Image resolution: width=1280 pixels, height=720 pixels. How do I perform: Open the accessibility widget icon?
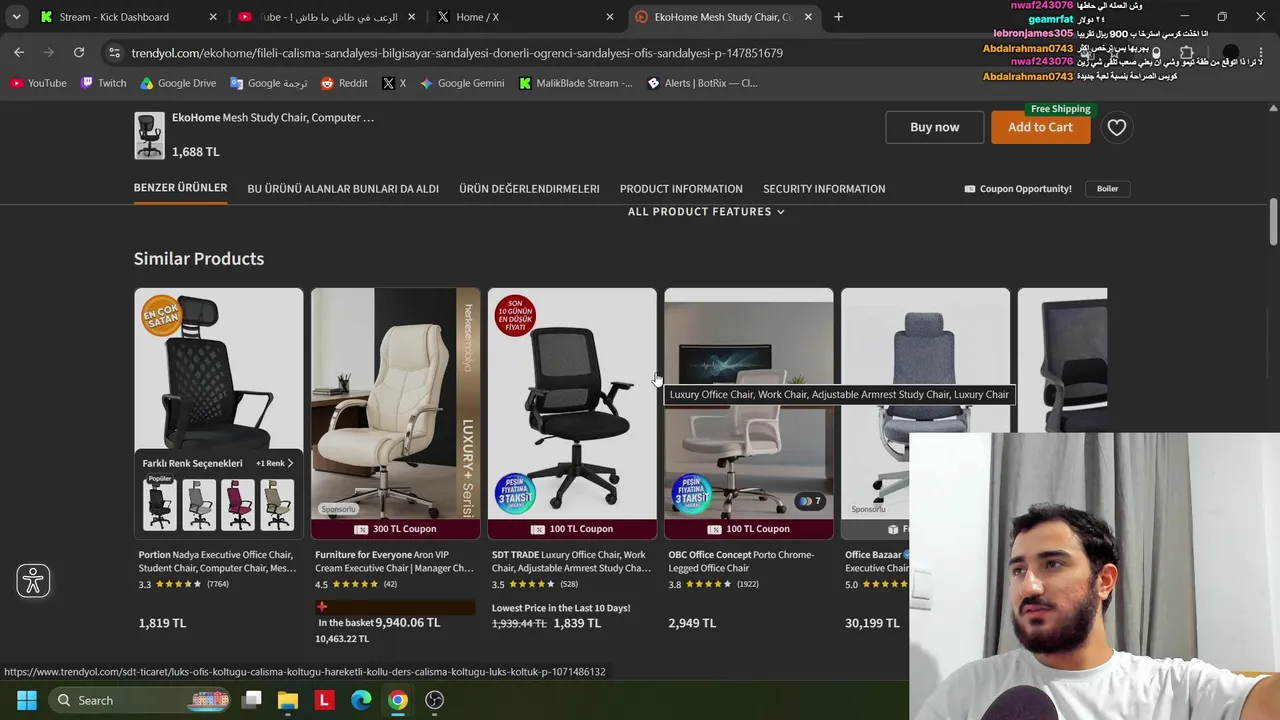click(33, 581)
